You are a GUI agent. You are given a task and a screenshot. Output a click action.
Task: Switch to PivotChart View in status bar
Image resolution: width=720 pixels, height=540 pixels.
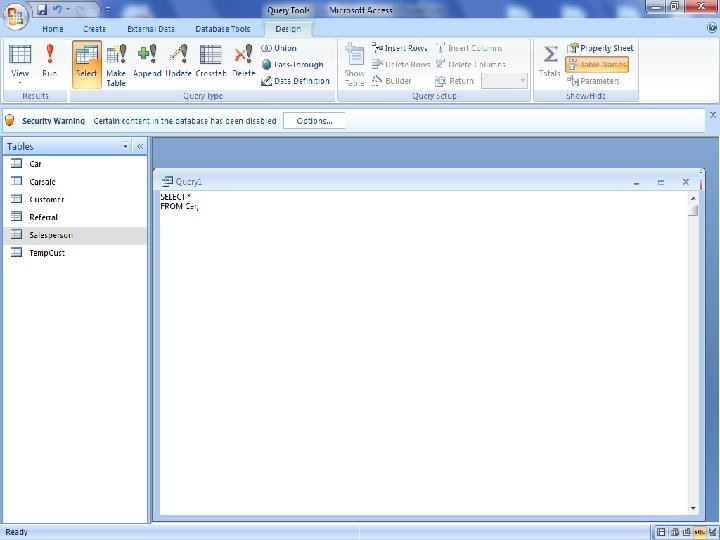click(687, 532)
